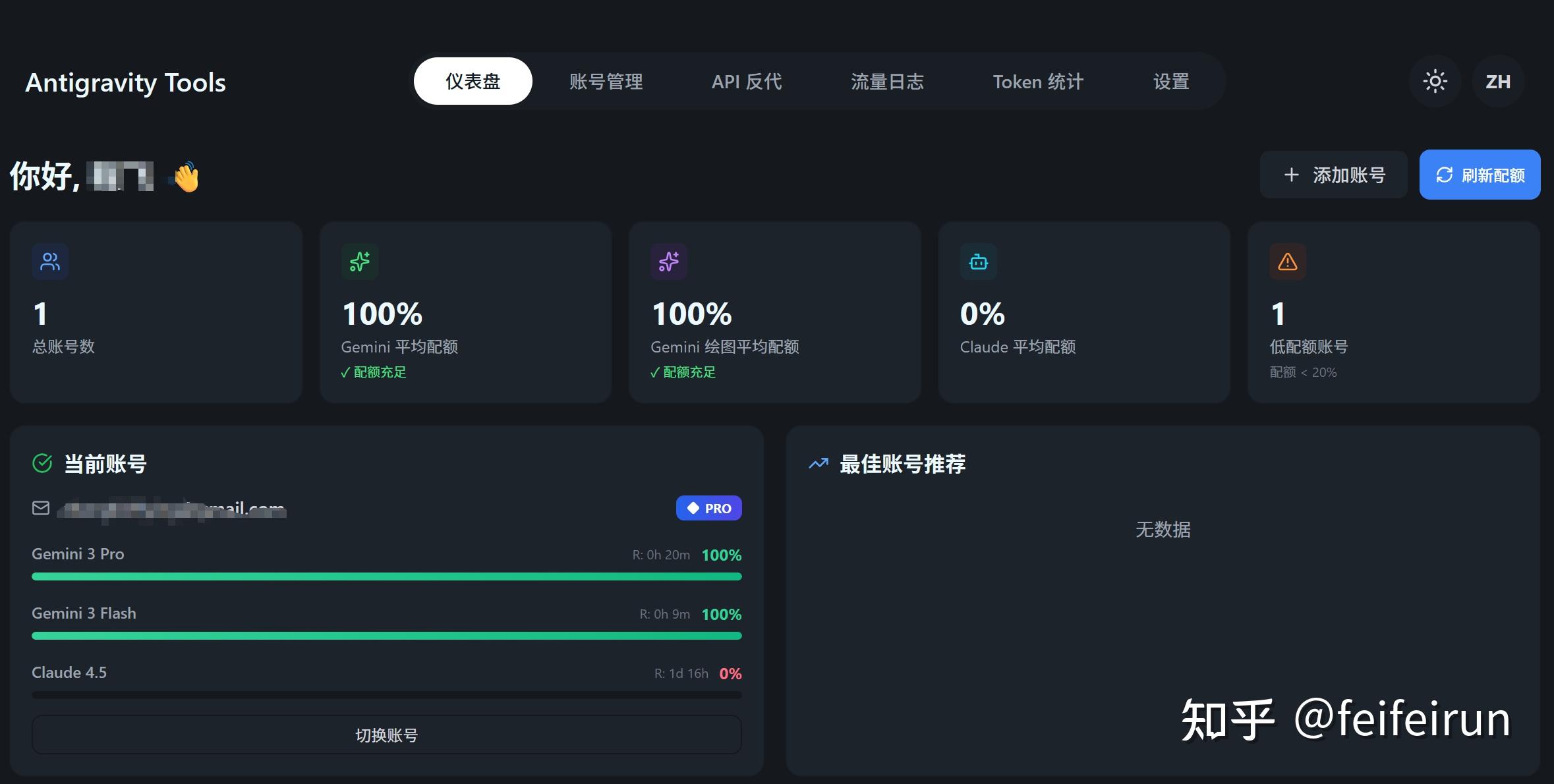This screenshot has width=1554, height=784.
Task: Switch to the 账号管理 tab
Action: pos(606,80)
